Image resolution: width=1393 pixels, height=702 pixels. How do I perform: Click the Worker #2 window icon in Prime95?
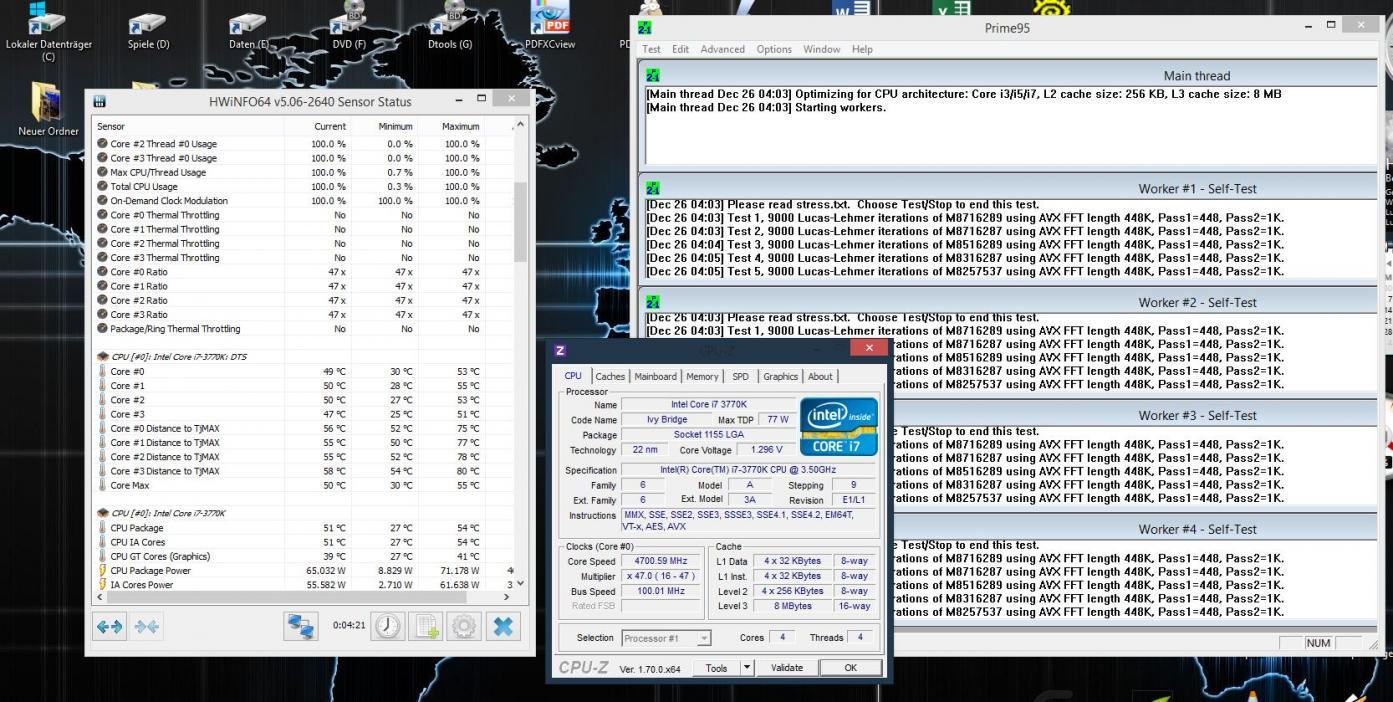point(653,302)
